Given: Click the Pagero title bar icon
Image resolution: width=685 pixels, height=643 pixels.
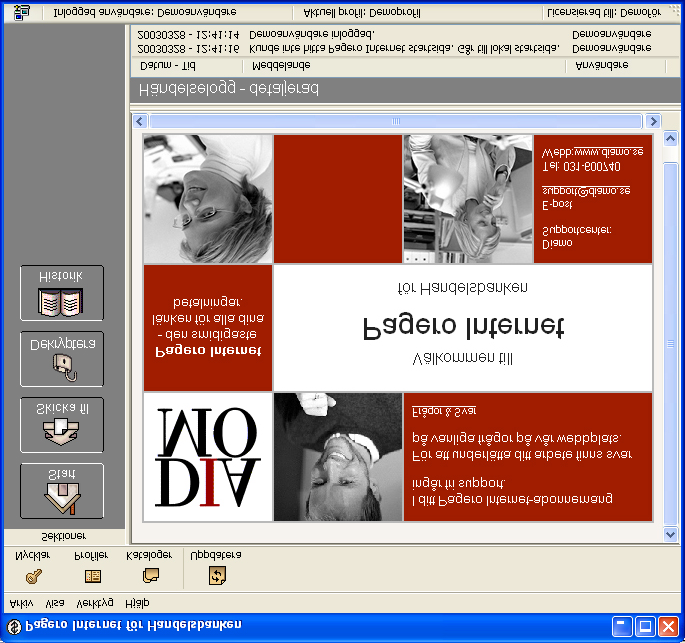Looking at the screenshot, I should [x=14, y=626].
